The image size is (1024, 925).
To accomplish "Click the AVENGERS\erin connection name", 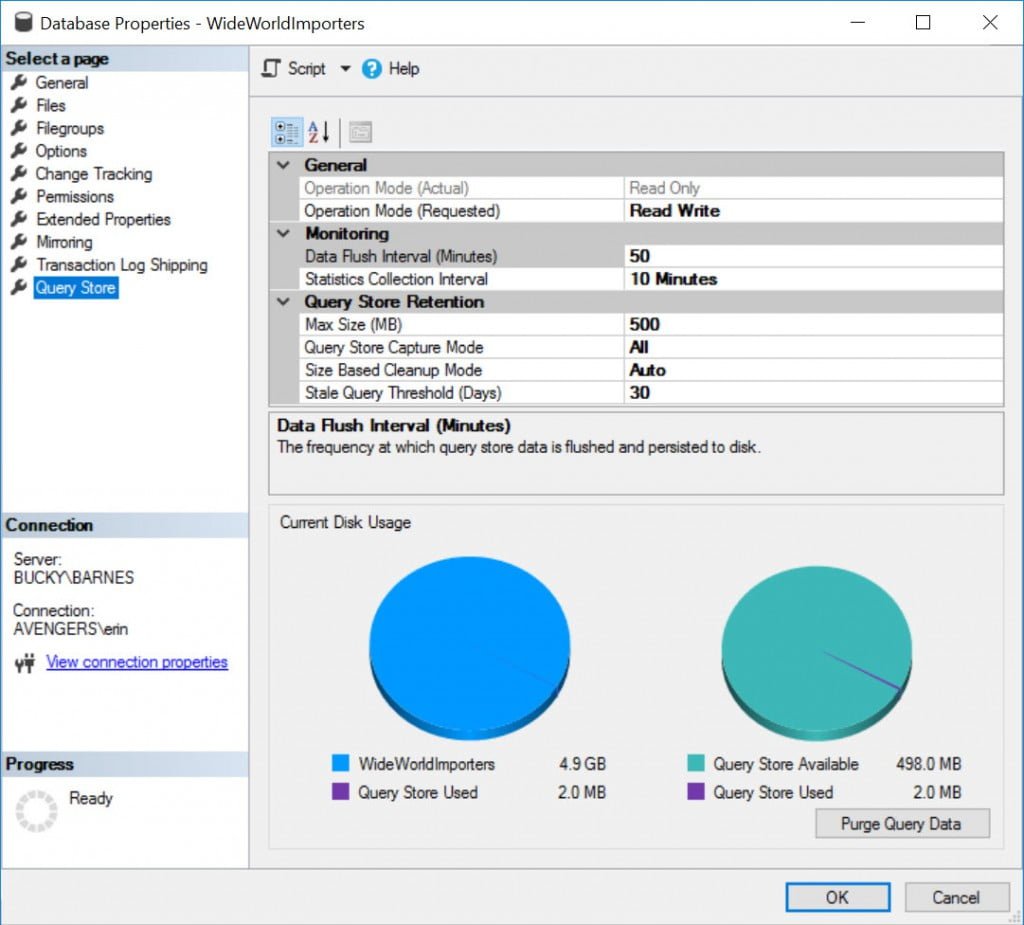I will 71,629.
